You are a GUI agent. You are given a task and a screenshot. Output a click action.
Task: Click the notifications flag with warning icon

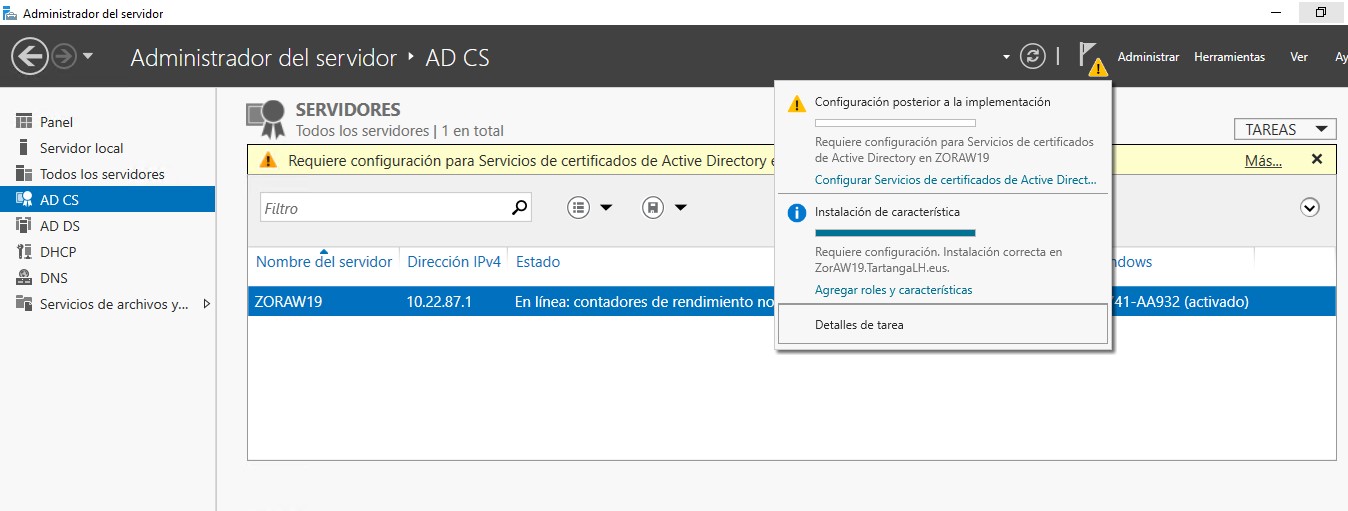(x=1092, y=58)
